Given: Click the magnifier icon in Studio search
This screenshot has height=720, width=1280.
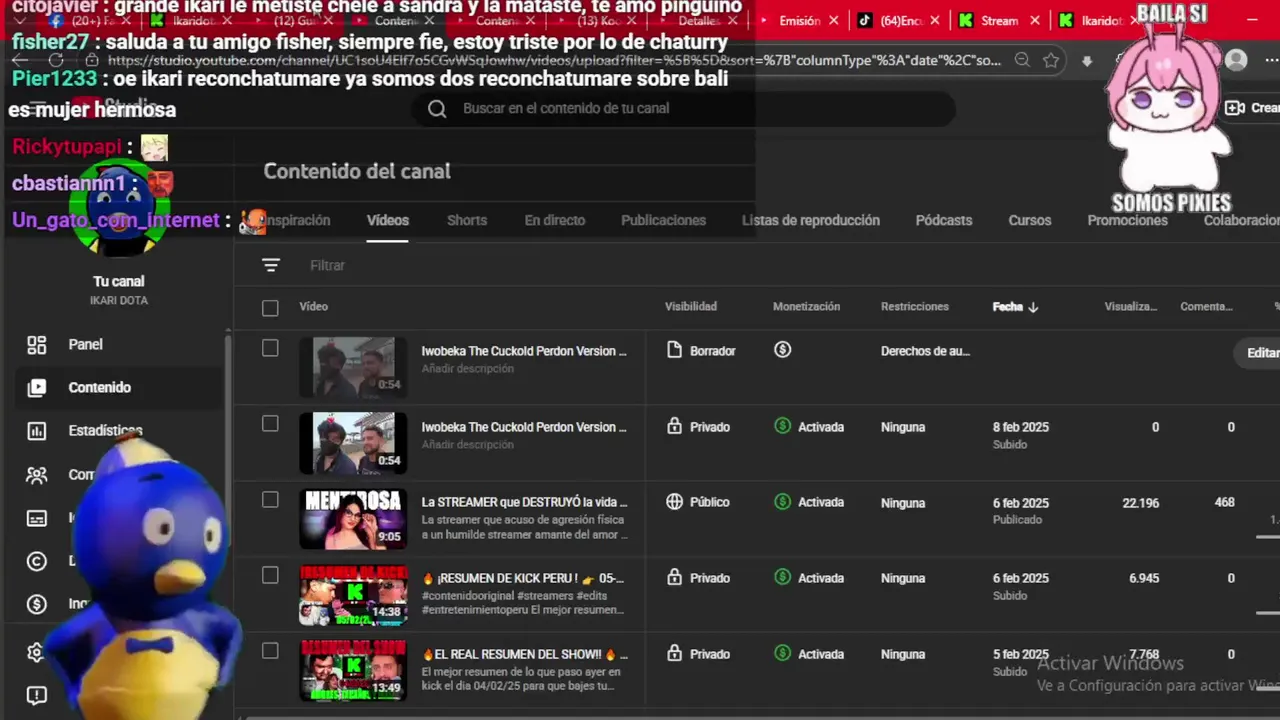Looking at the screenshot, I should click(x=437, y=109).
